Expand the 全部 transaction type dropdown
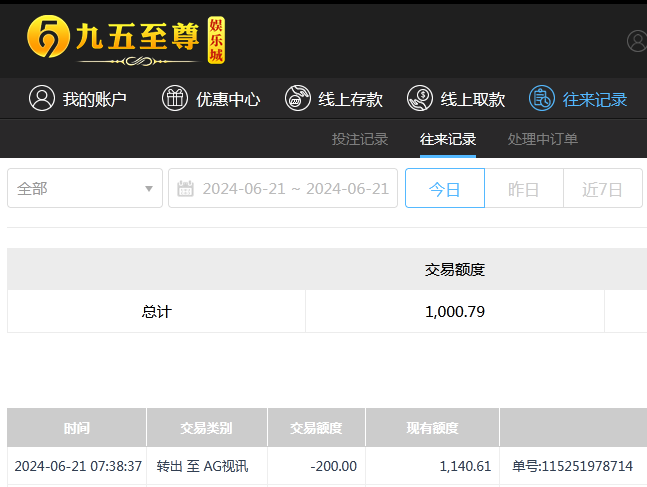The image size is (647, 487). pos(85,188)
